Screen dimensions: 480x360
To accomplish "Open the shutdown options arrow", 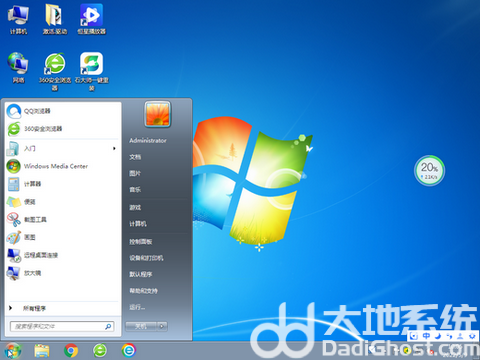I will (x=162, y=326).
